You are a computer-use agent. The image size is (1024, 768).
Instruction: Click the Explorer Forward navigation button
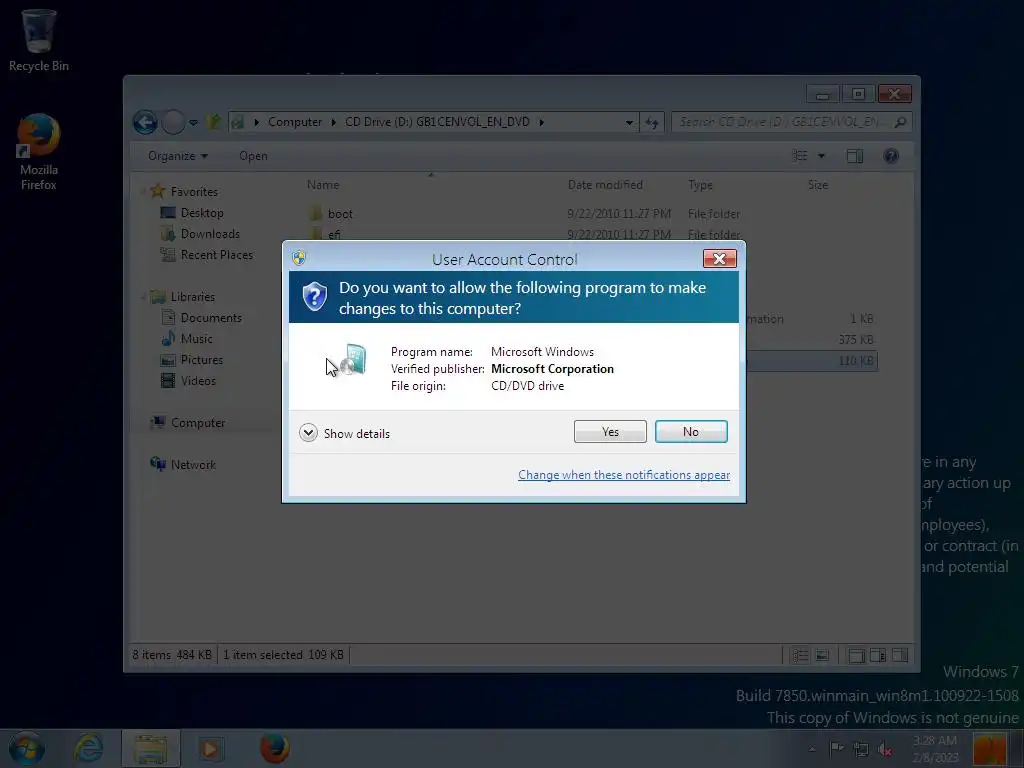(x=173, y=122)
